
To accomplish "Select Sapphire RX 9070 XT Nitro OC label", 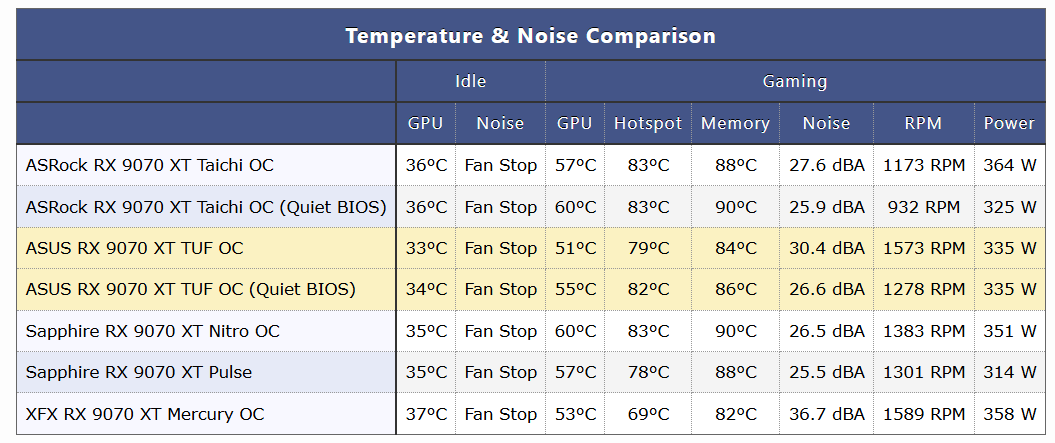I will tap(153, 331).
